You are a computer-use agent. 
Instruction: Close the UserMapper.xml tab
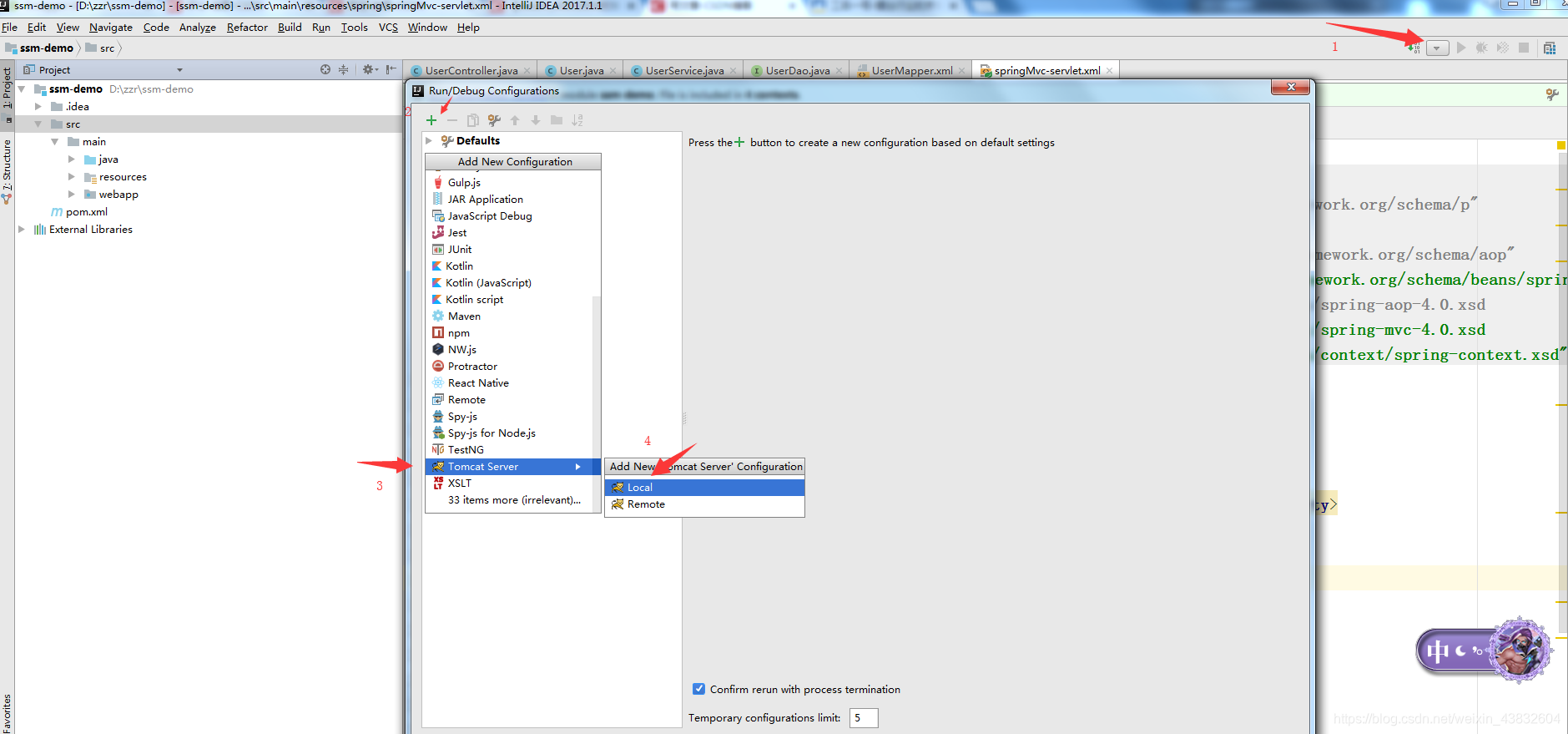point(961,71)
